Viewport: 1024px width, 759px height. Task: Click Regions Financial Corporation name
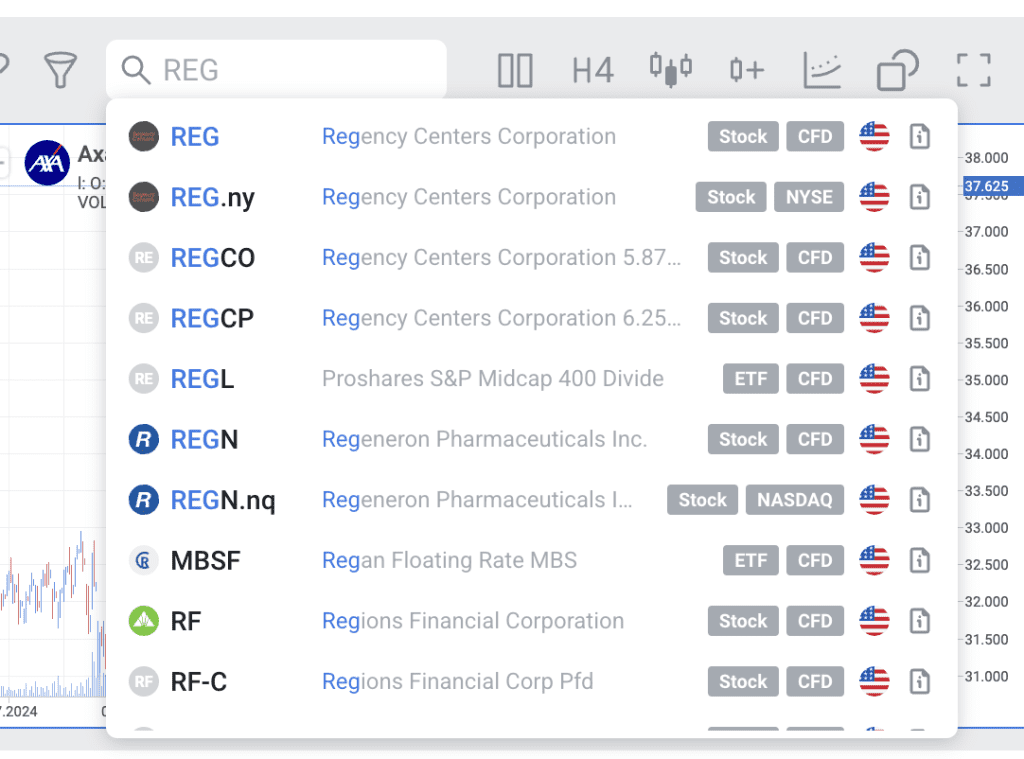[x=473, y=621]
